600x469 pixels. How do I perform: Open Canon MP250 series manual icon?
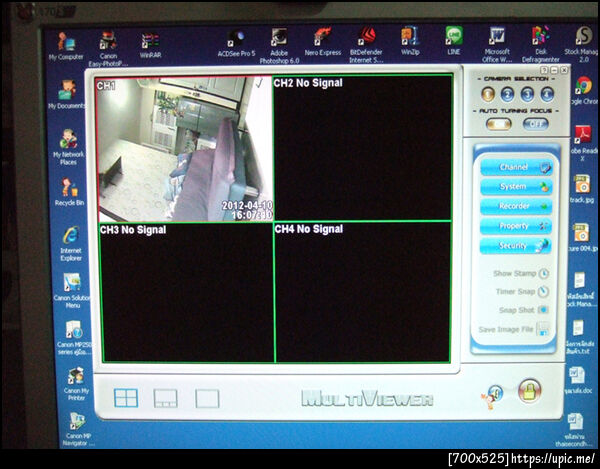[74, 338]
